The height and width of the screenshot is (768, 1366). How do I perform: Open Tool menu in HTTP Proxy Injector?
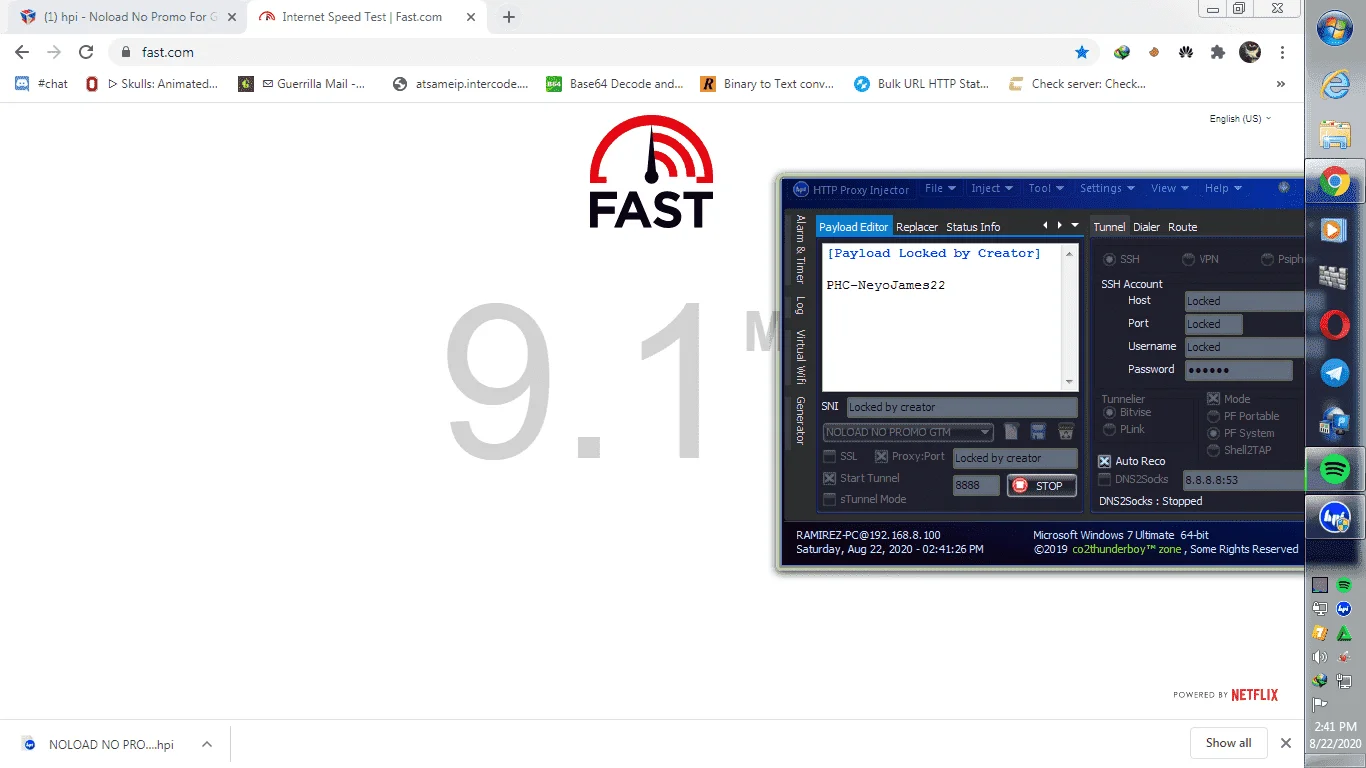[x=1046, y=188]
